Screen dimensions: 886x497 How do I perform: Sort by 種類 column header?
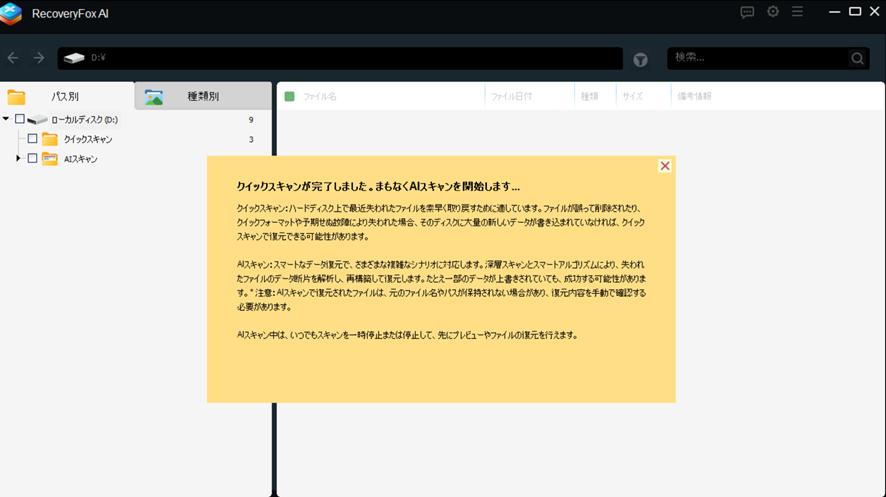tap(589, 97)
